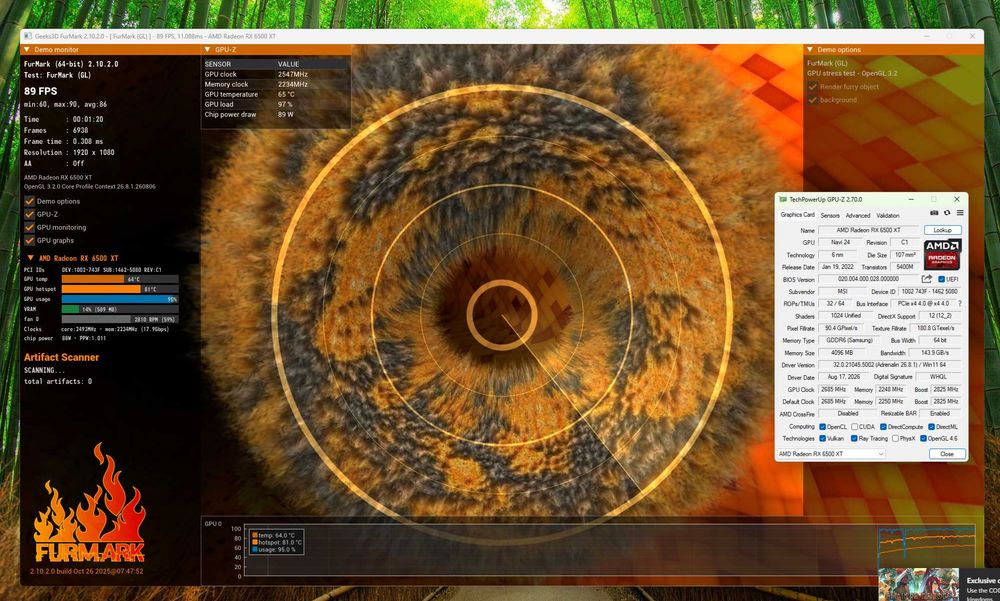Click the GPU hotspot bar

(x=120, y=289)
